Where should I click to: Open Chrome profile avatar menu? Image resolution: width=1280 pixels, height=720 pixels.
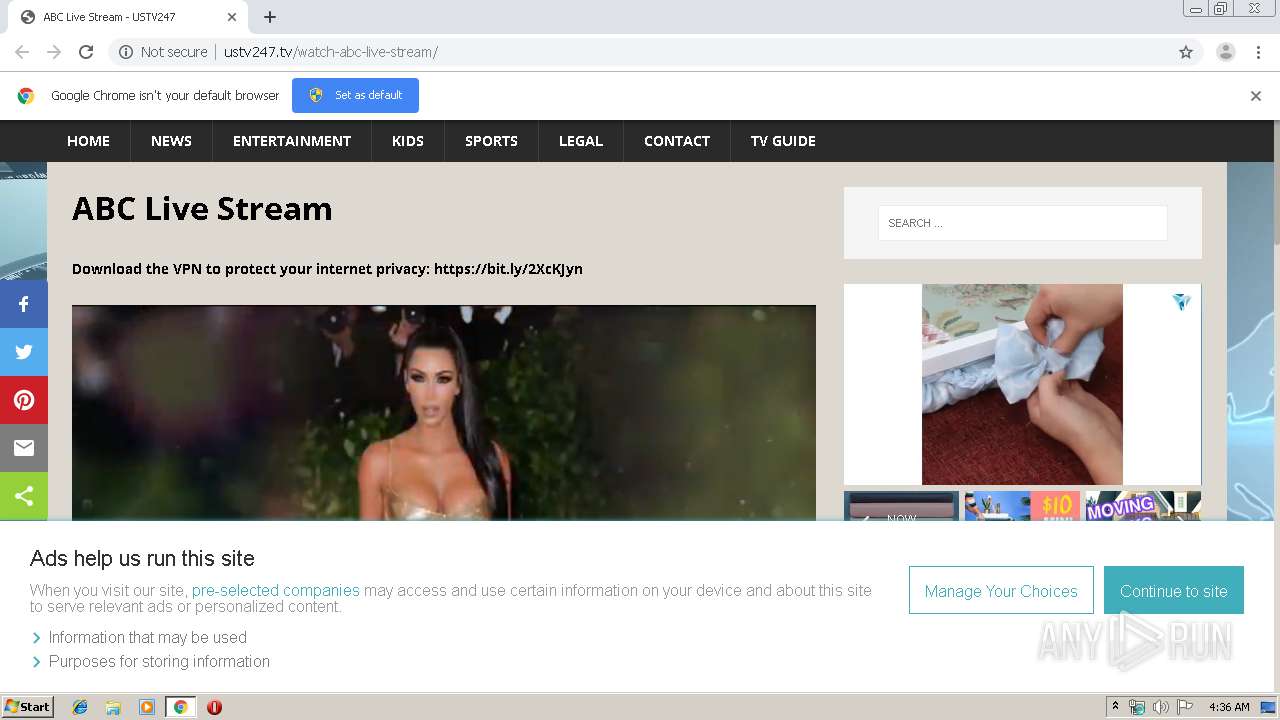(1225, 52)
